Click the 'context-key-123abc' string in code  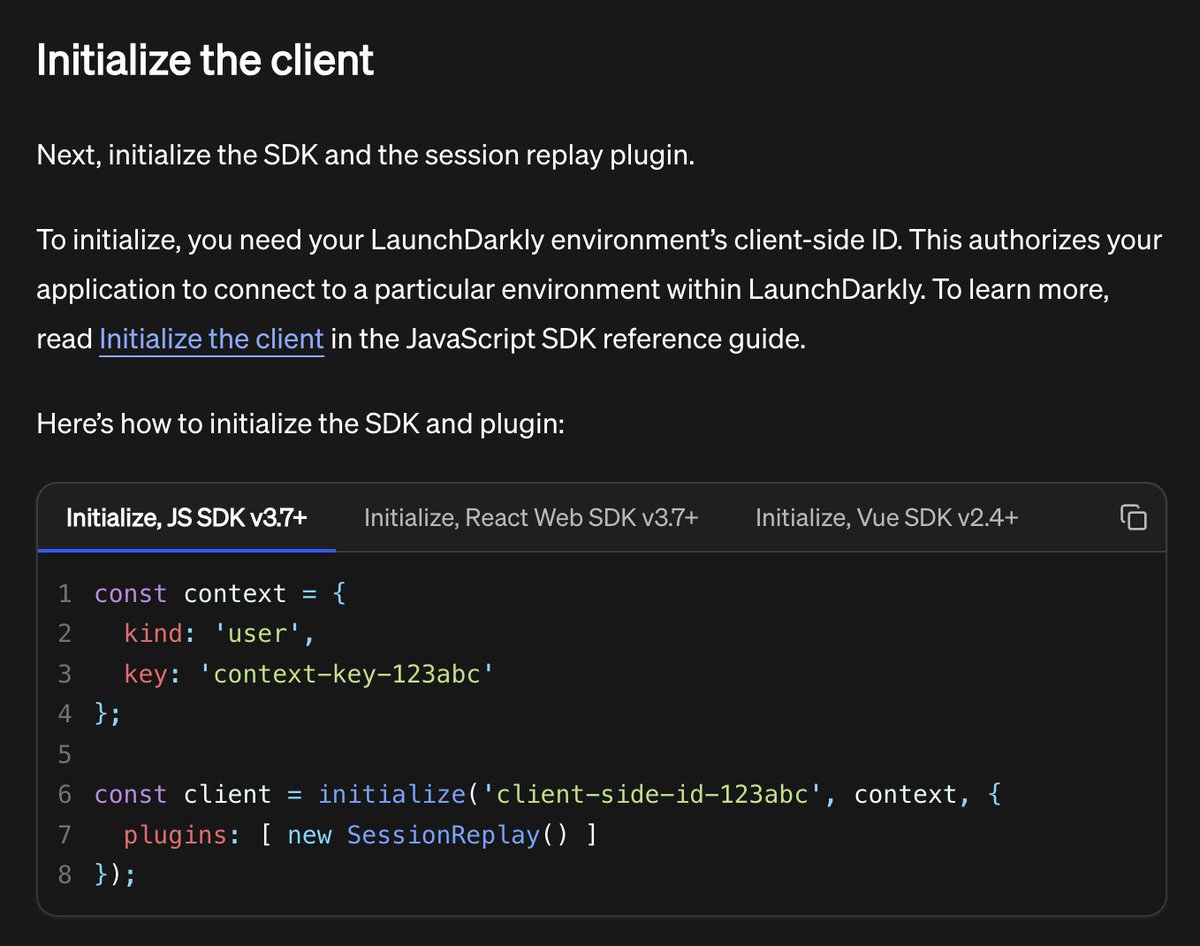coord(348,674)
